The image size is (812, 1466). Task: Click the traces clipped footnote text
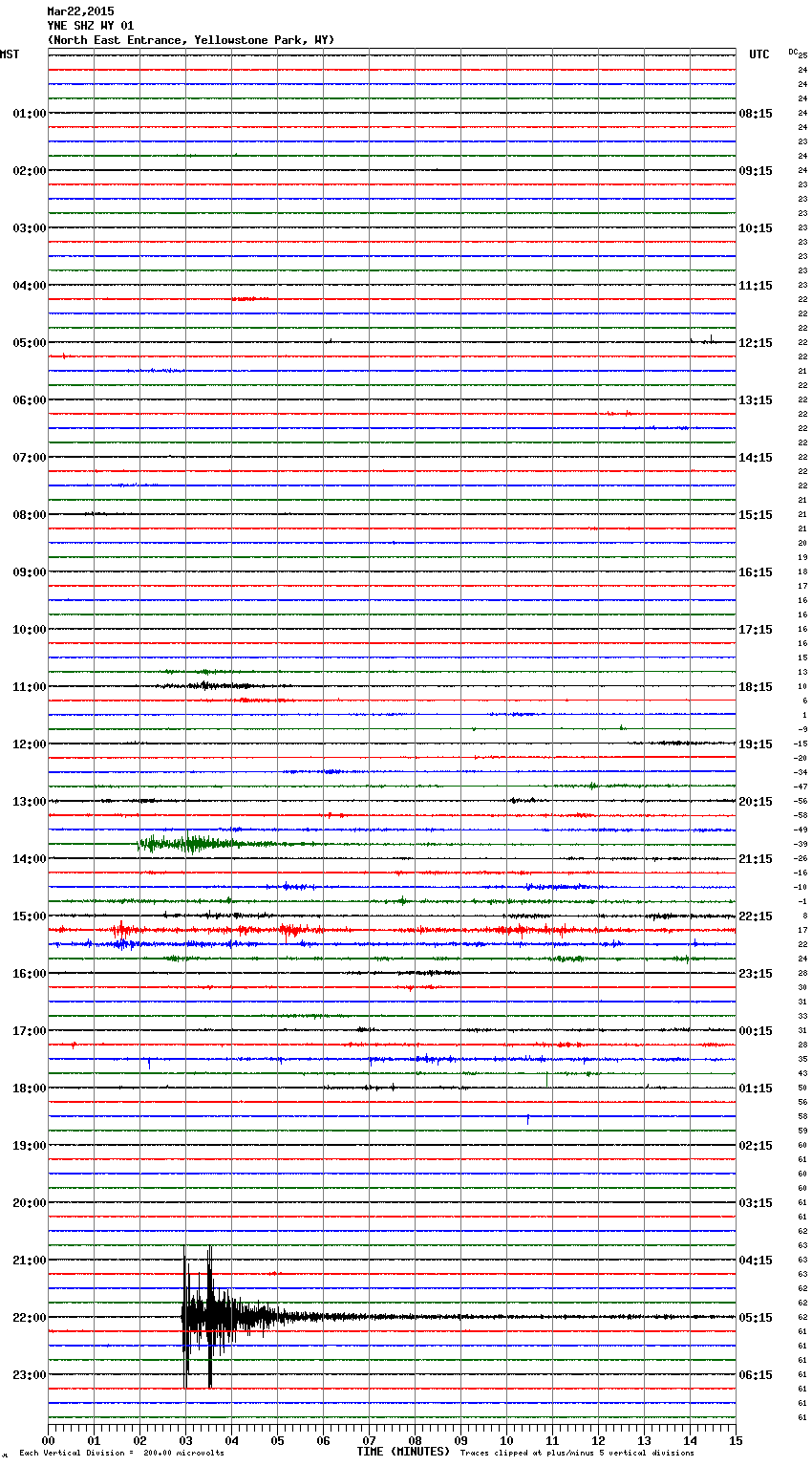[x=577, y=1454]
